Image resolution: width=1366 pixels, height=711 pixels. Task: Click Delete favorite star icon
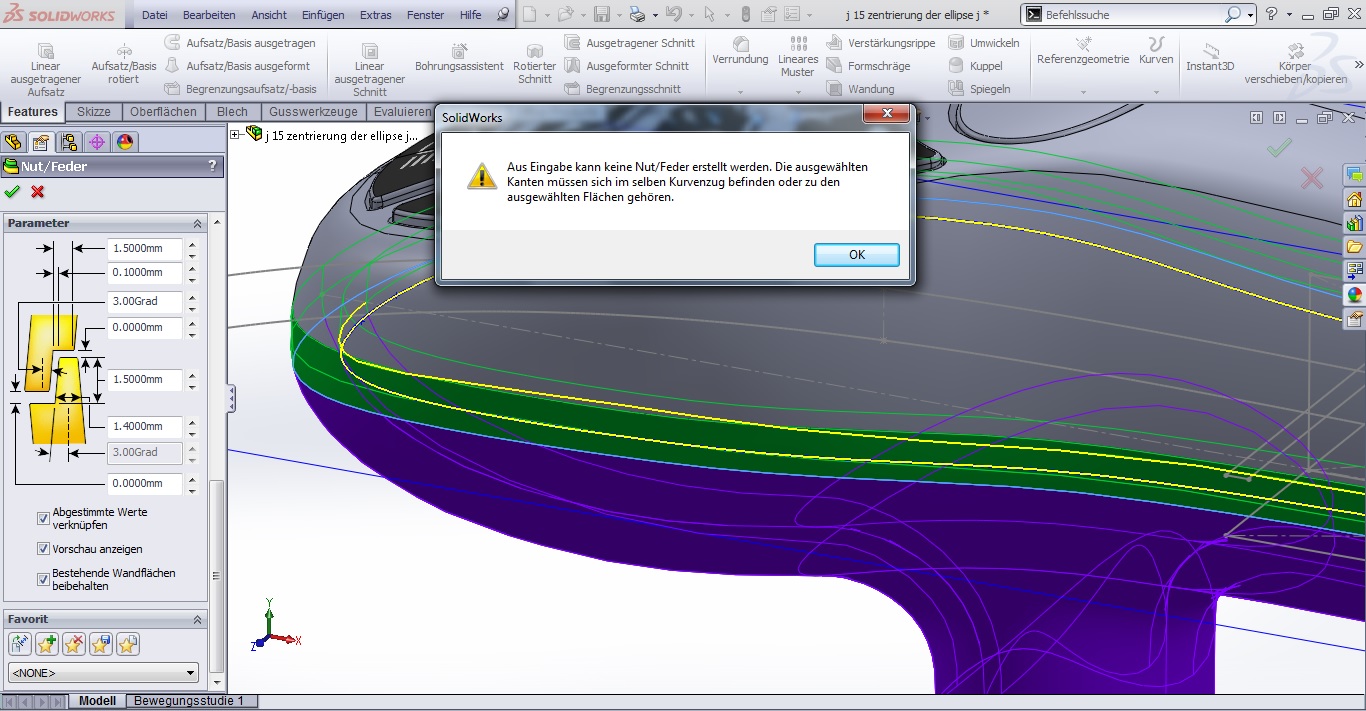click(74, 644)
